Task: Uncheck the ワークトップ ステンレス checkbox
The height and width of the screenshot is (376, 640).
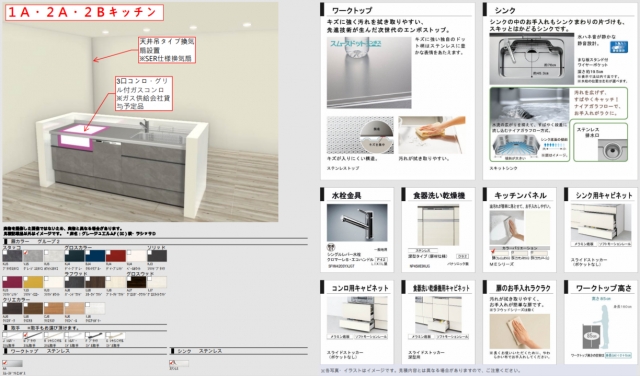Action: click(x=5, y=362)
